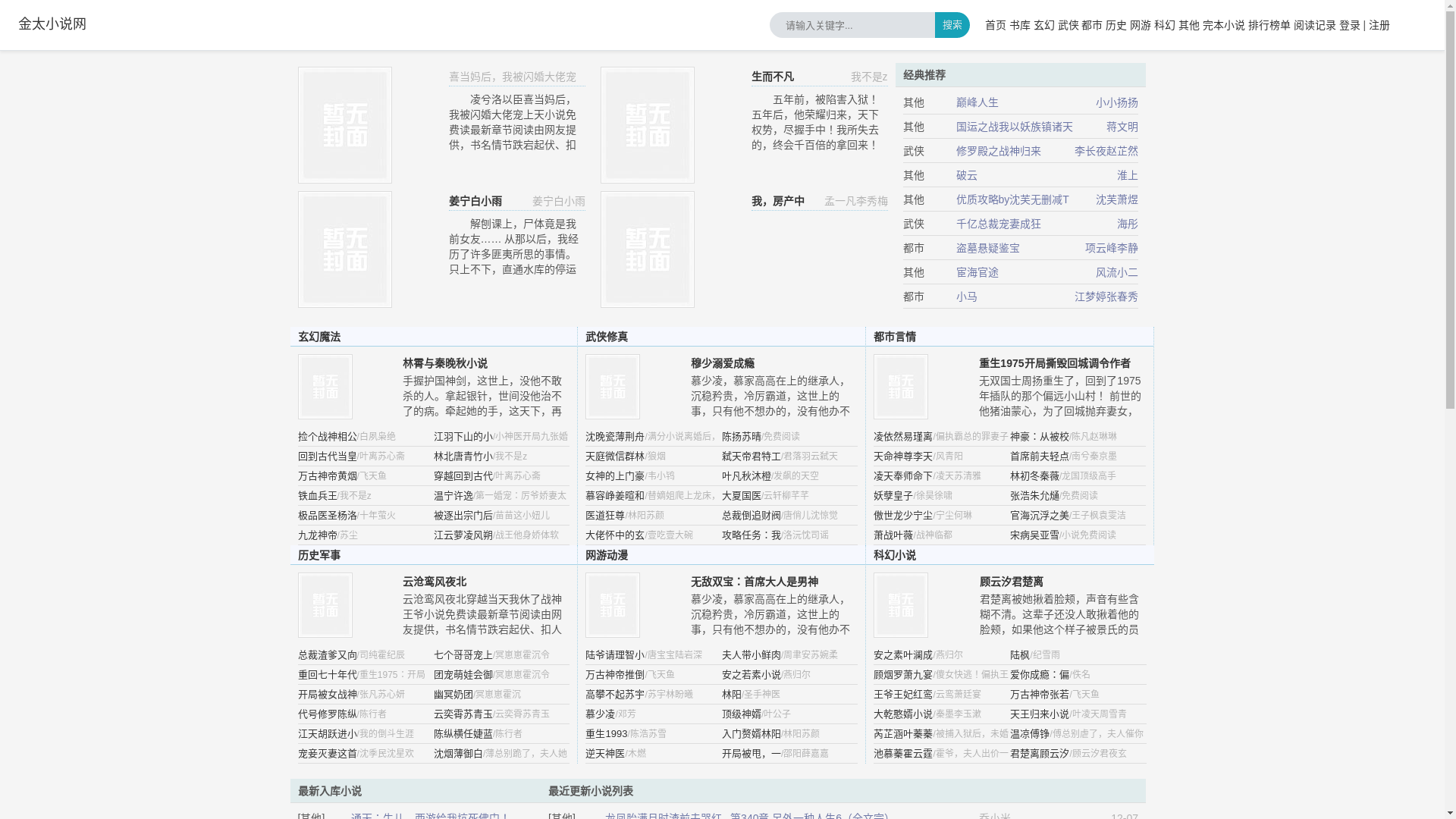The image size is (1456, 819).
Task: Click cover image of 重生1975 novel
Action: point(901,387)
